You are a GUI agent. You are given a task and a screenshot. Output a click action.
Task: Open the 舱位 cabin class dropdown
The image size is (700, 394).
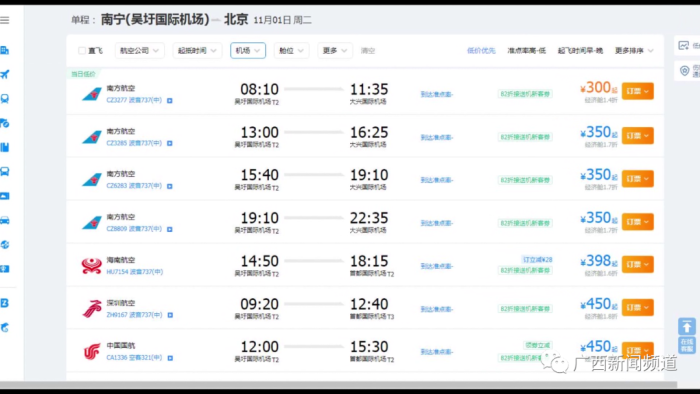pos(291,50)
